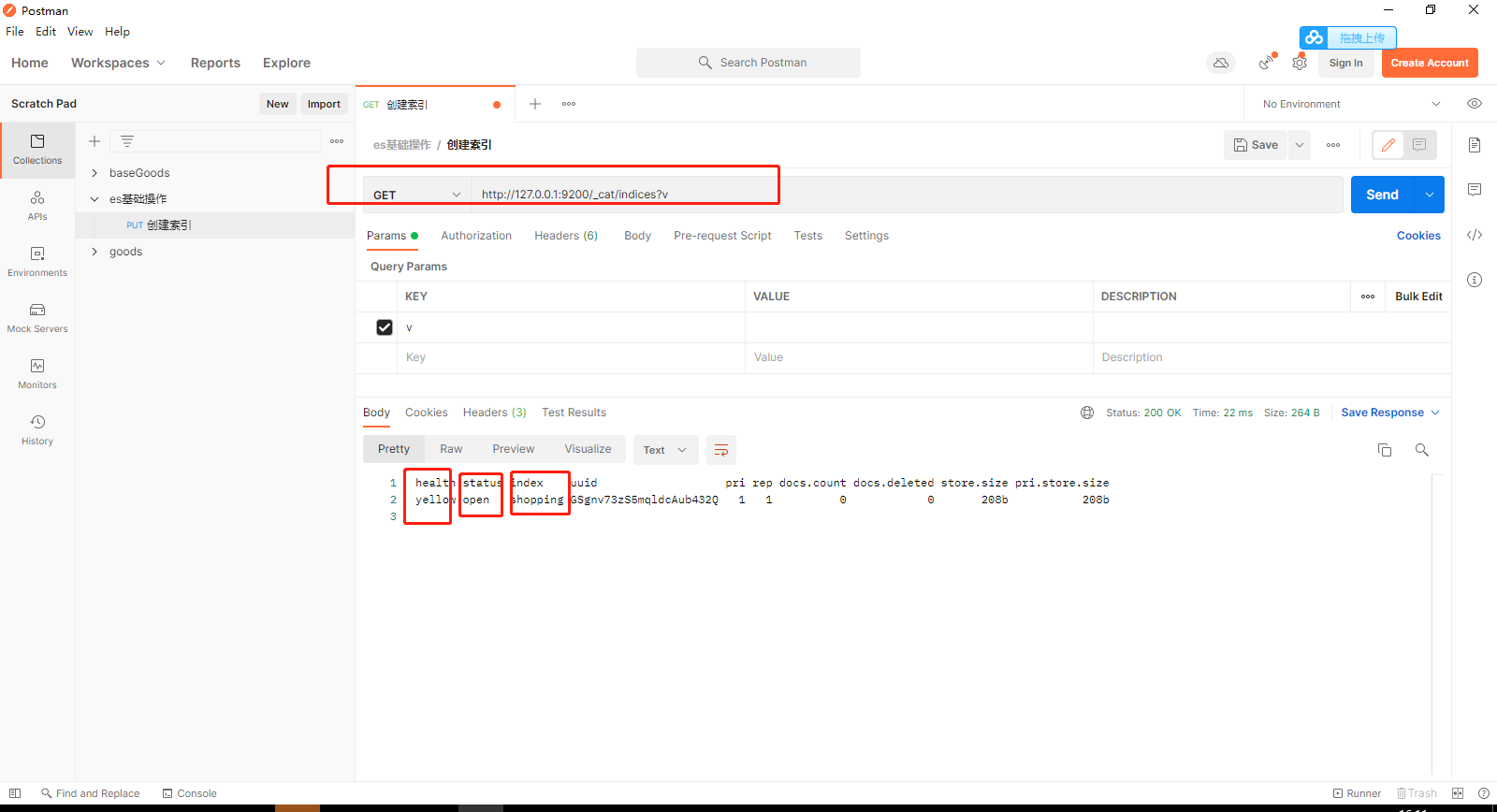Open a new request tab with plus
This screenshot has height=812, width=1497.
click(535, 104)
